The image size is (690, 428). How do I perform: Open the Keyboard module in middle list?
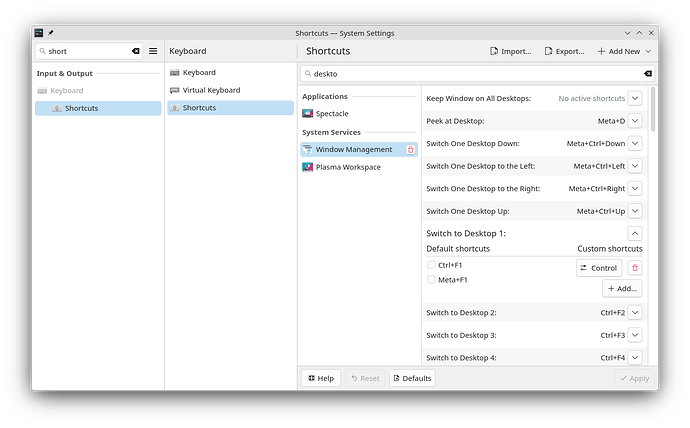[x=231, y=73]
